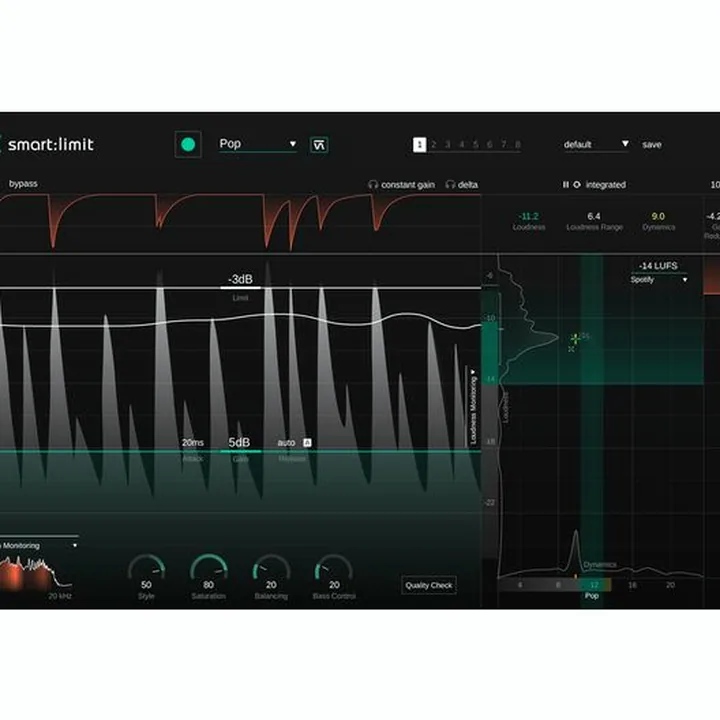Click the 5dB Gain value
The width and height of the screenshot is (720, 720).
(239, 442)
